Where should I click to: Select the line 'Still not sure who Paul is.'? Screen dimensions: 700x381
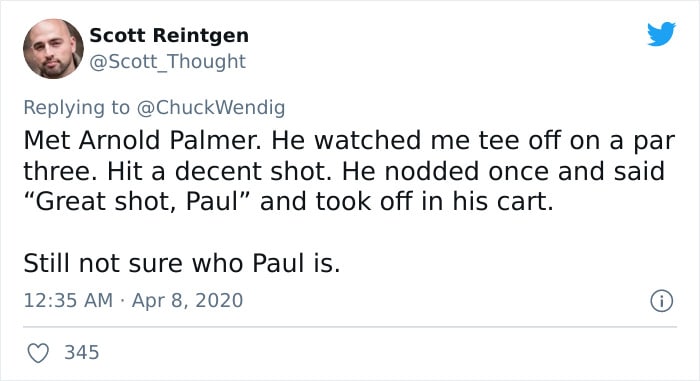coord(182,263)
